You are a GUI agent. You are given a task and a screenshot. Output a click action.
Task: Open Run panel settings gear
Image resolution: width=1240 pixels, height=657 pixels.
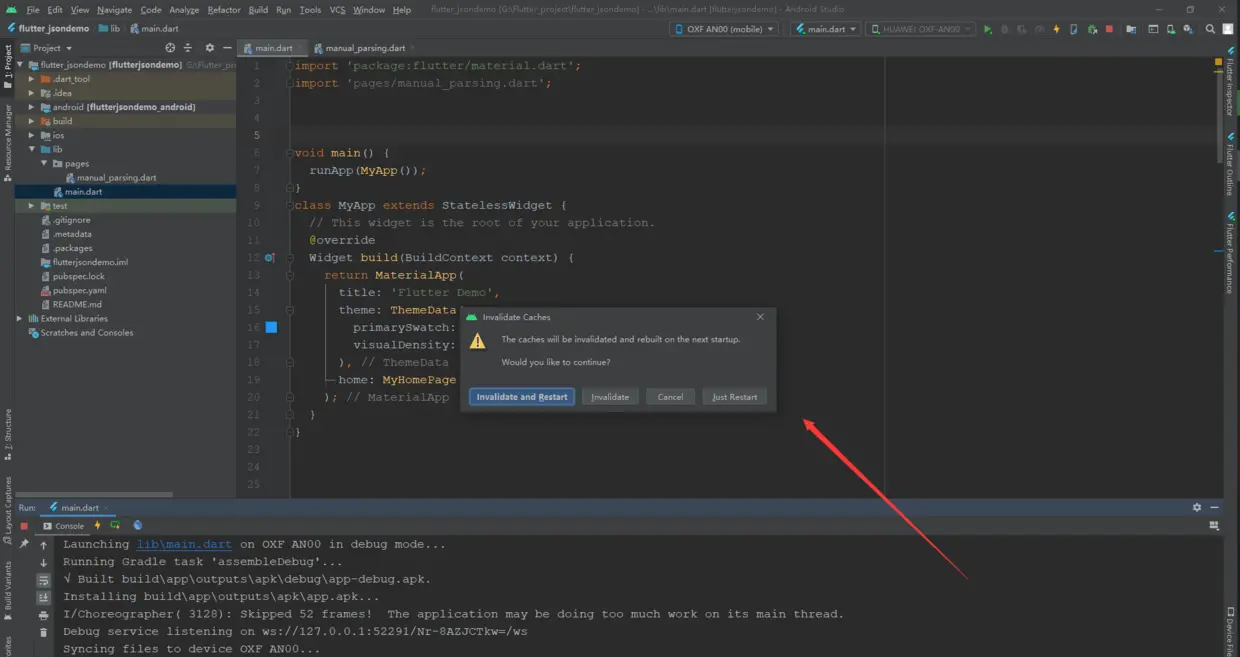click(1197, 507)
